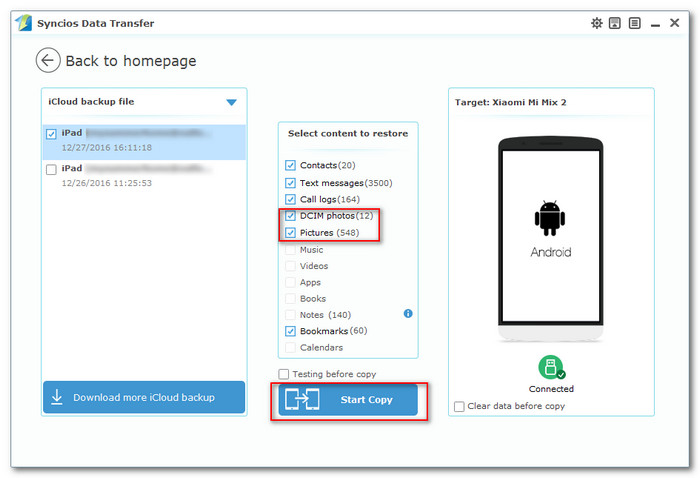Click the save icon in title bar
This screenshot has width=700, height=478.
[615, 23]
